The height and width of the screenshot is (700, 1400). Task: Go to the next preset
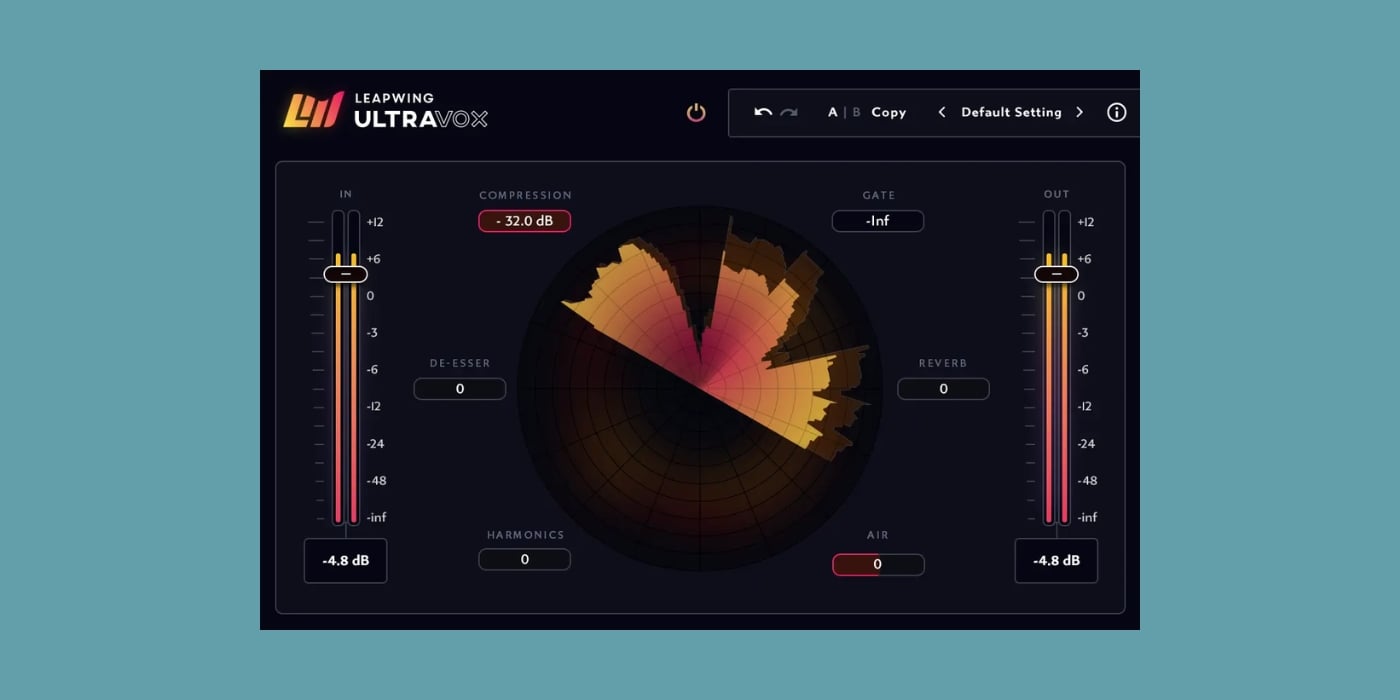tap(1079, 112)
